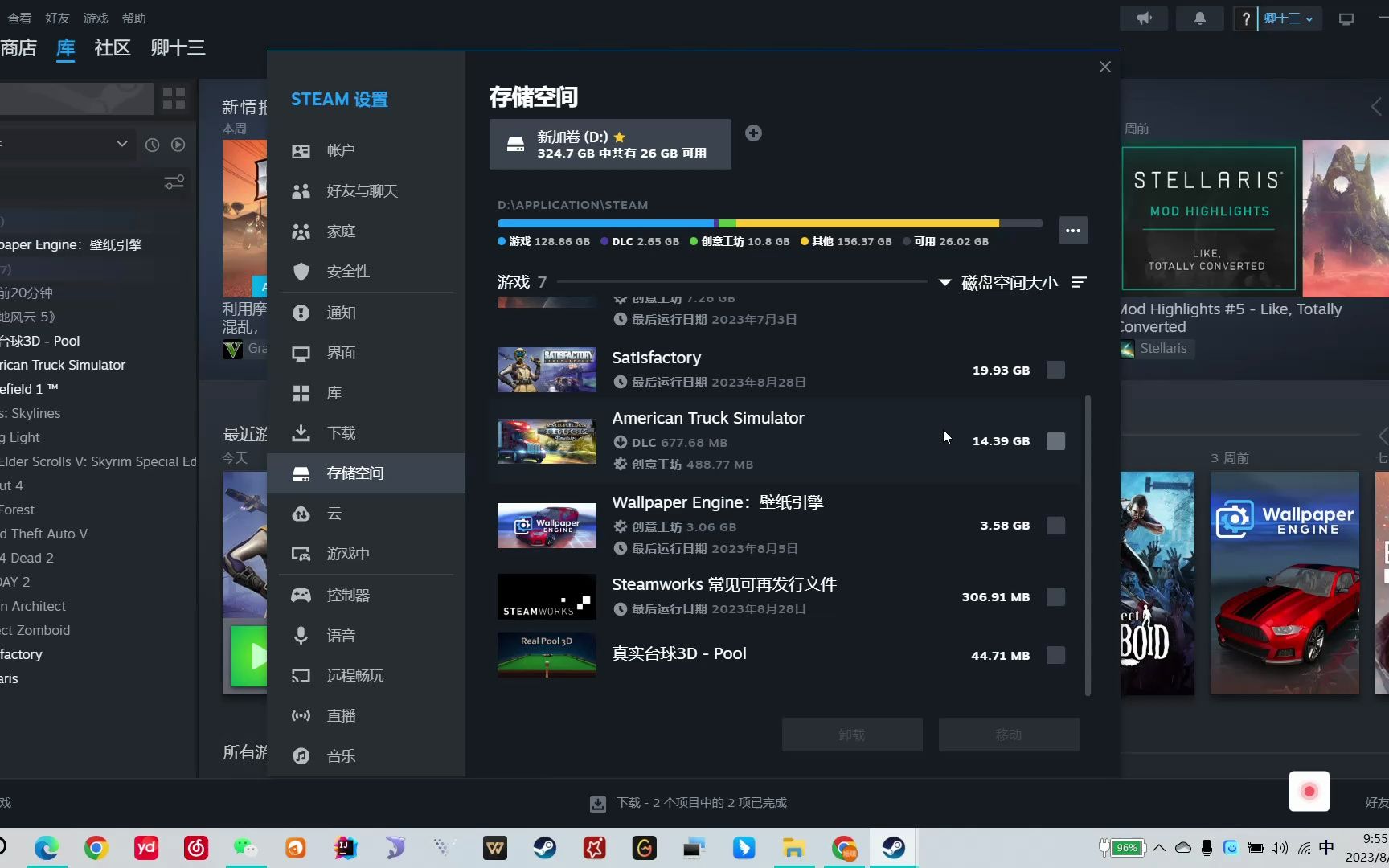Click the downloads status bar link
Viewport: 1389px width, 868px height.
689,803
